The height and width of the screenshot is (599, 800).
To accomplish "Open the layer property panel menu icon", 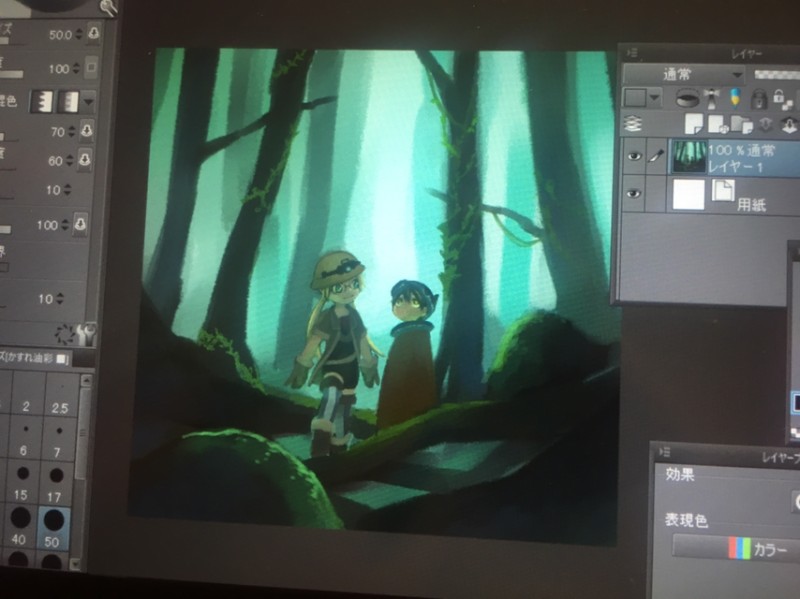I will point(665,452).
